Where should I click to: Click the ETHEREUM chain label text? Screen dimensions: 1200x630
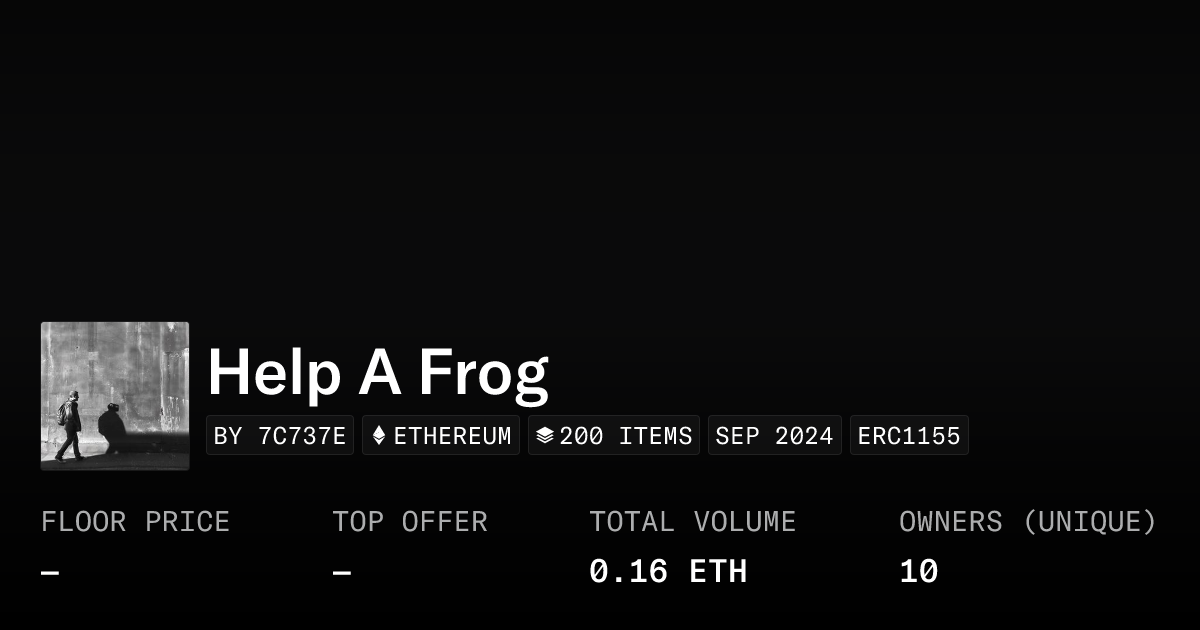[x=452, y=436]
